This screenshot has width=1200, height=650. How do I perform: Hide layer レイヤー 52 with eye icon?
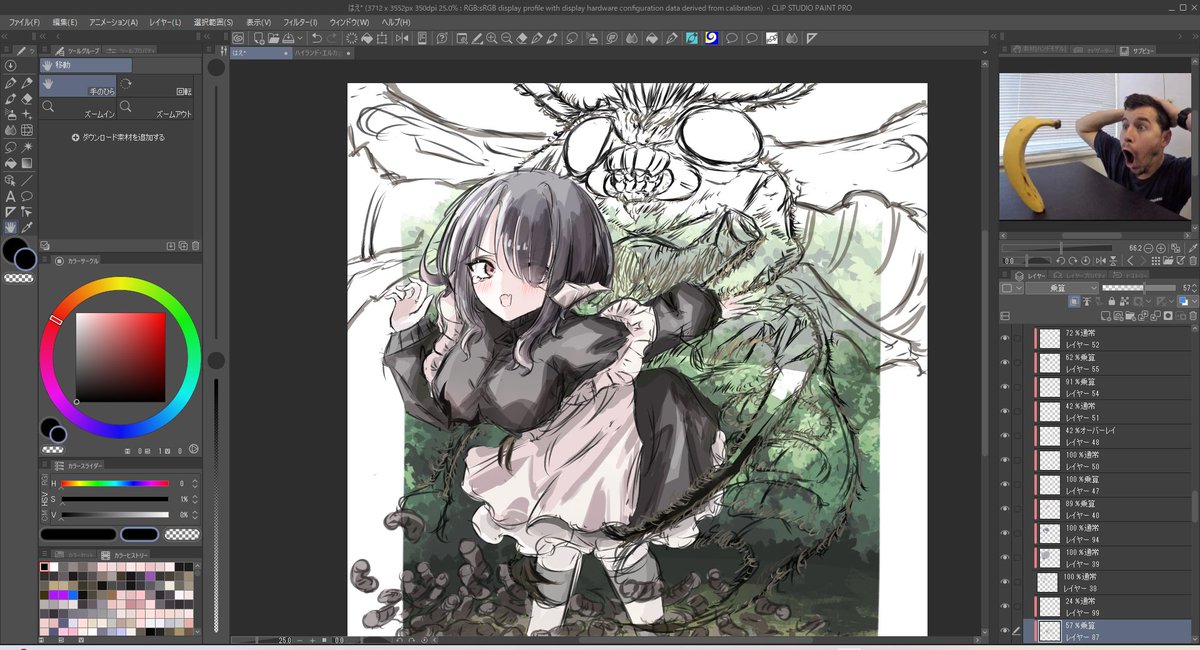click(1005, 338)
